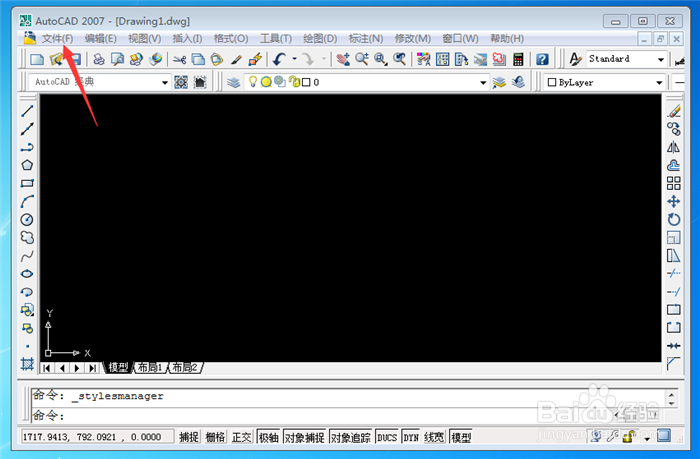Open the 文件(F) menu
The height and width of the screenshot is (459, 700).
click(57, 38)
